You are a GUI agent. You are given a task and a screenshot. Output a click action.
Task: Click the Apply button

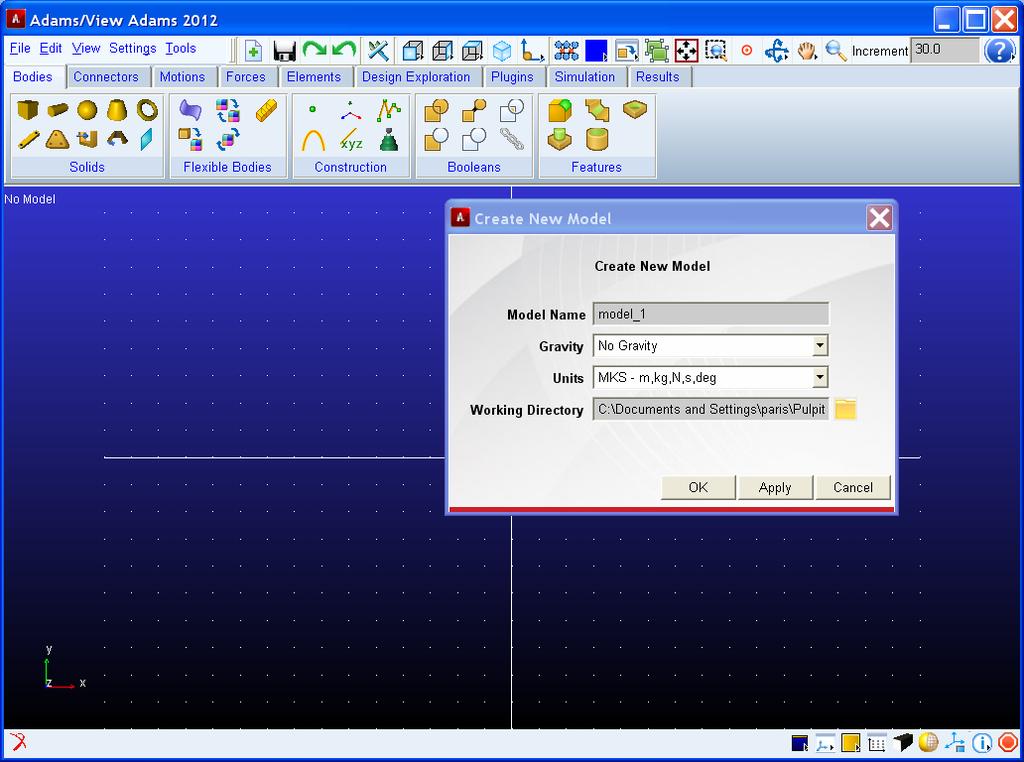(x=775, y=487)
